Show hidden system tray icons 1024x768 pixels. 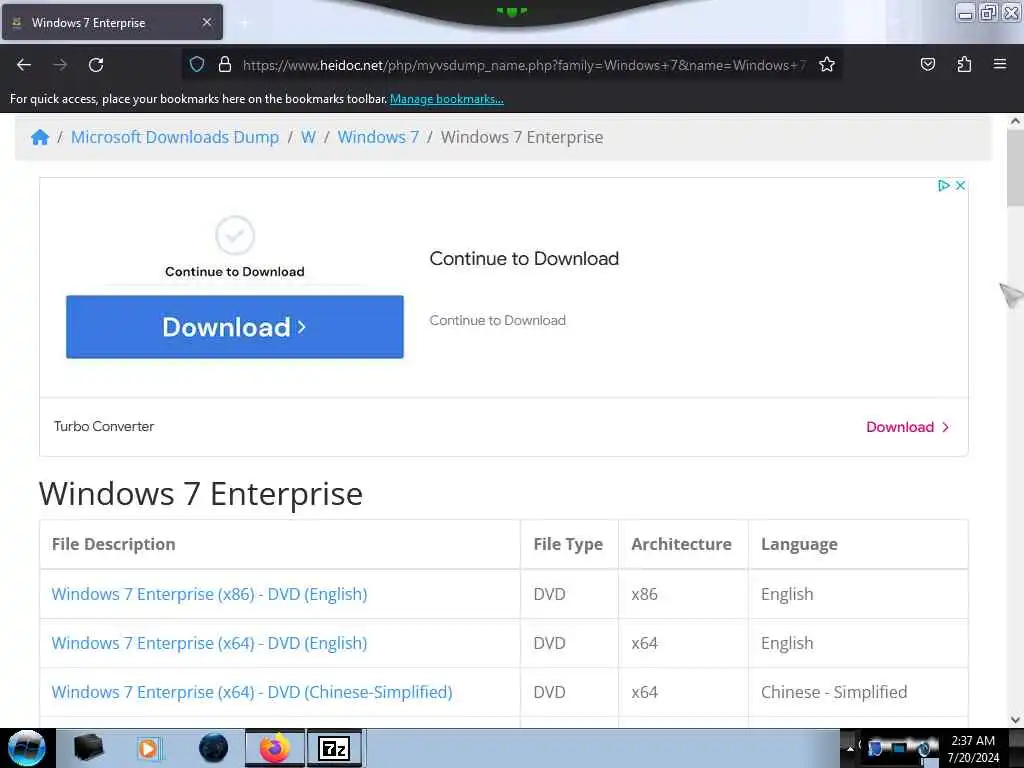pos(850,749)
